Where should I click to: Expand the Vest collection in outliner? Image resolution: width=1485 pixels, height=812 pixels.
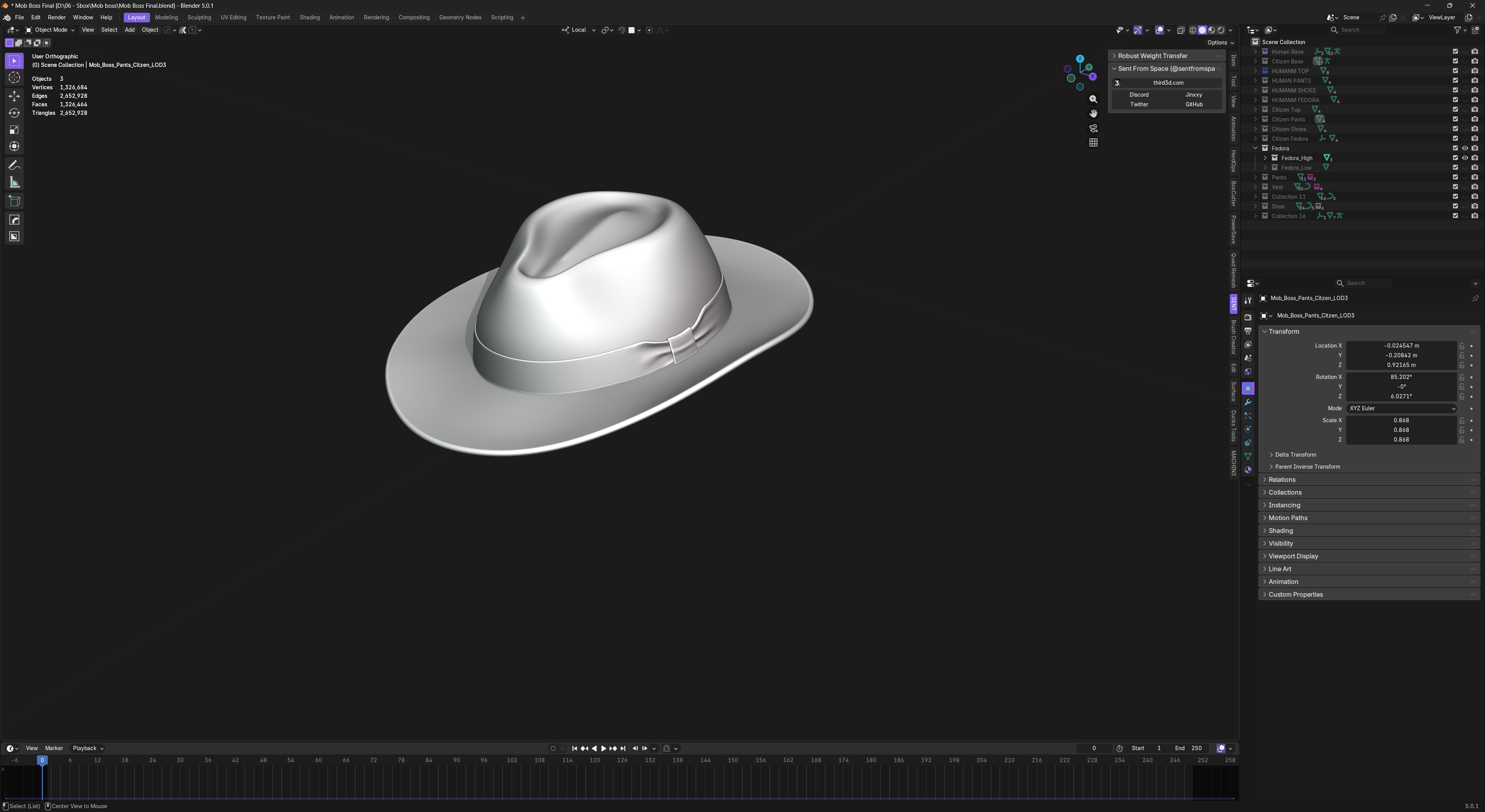[1256, 187]
